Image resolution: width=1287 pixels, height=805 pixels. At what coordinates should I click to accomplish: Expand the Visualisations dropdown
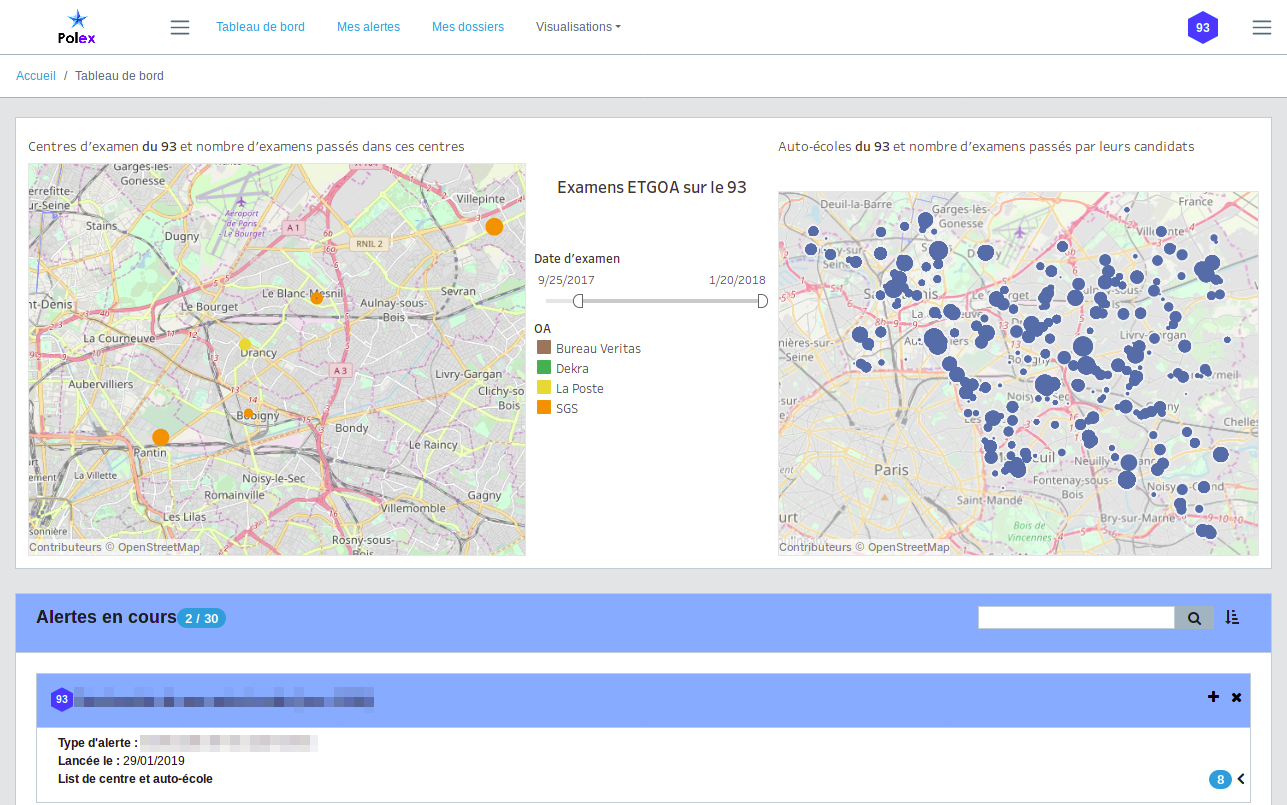tap(578, 27)
